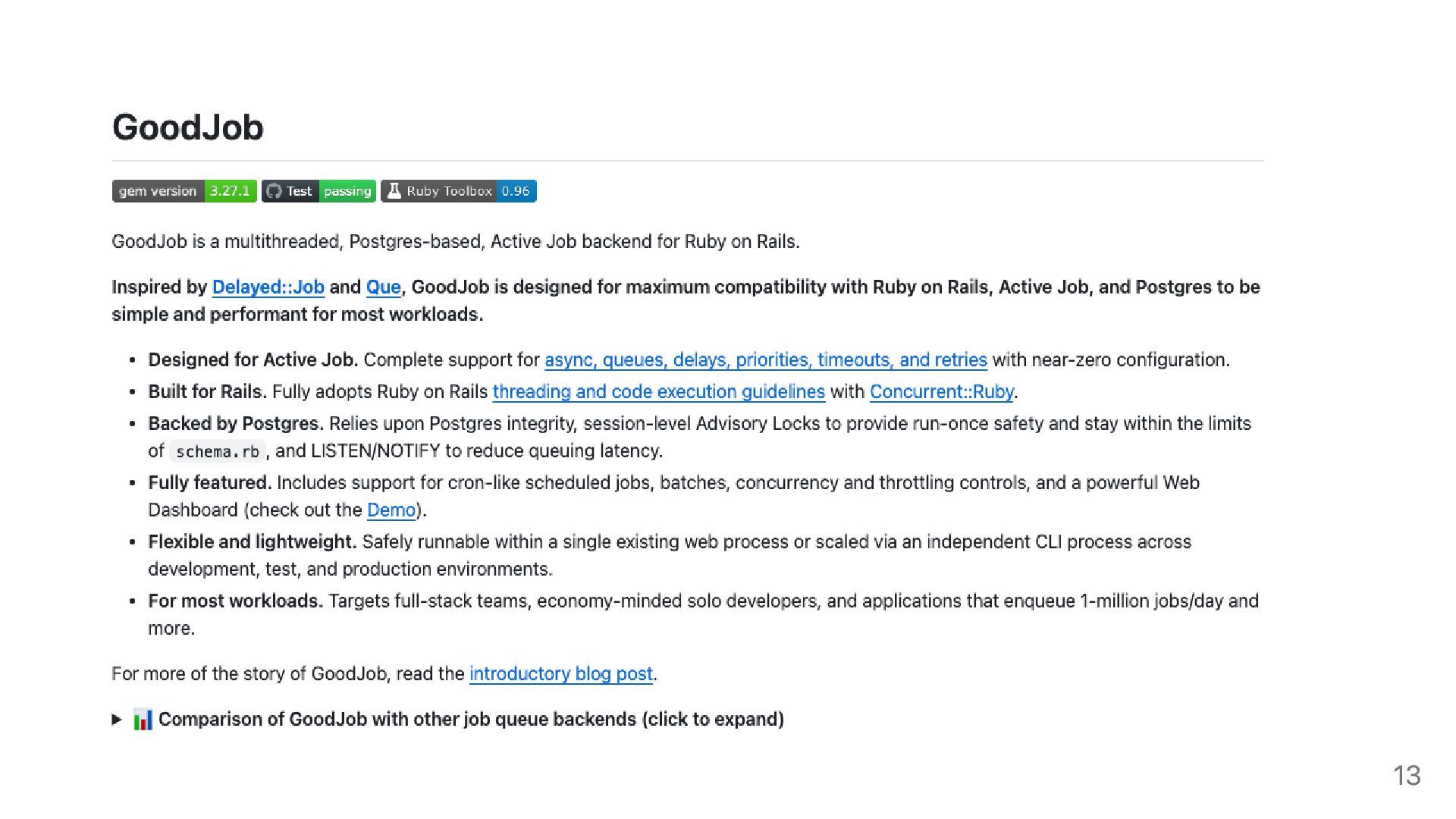
Task: Open the Concurrent::Ruby link
Action: [941, 392]
